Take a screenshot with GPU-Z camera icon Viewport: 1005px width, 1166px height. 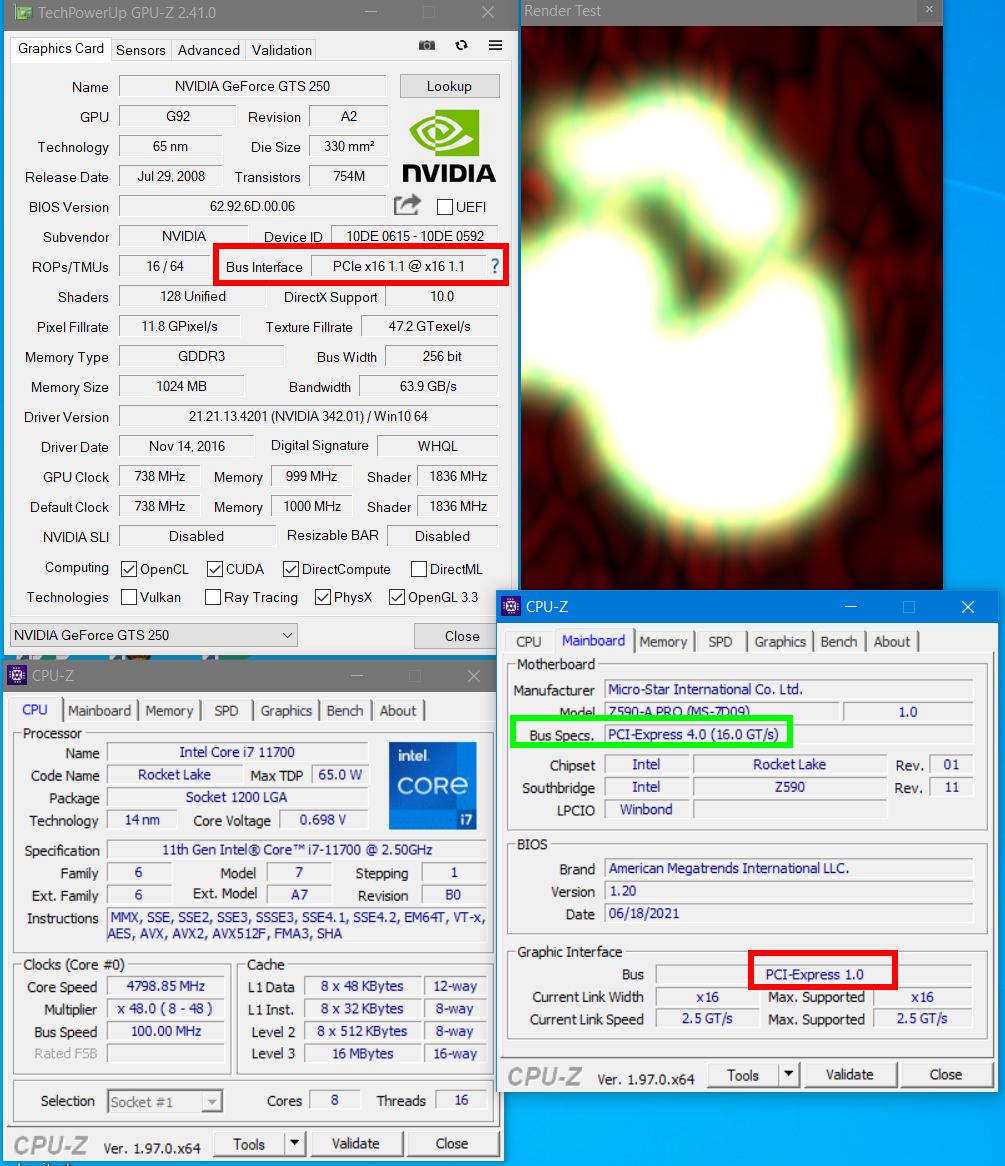(x=427, y=45)
